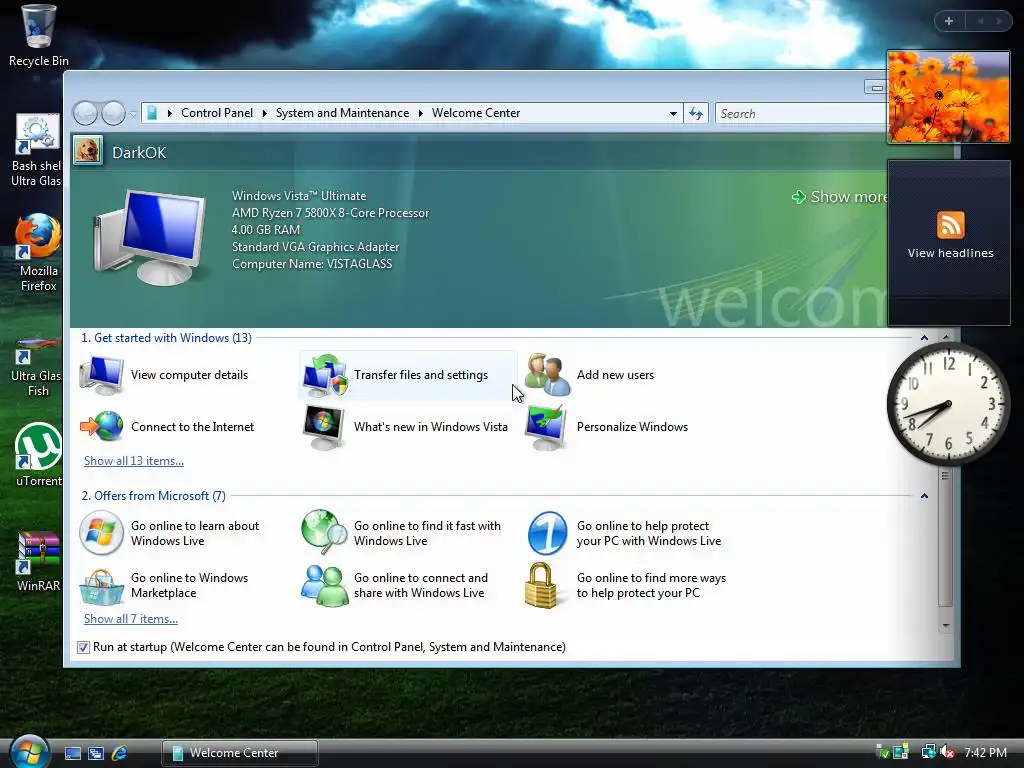Select connect and share with Windows Live
Screen dimensions: 1024x768
click(x=395, y=585)
